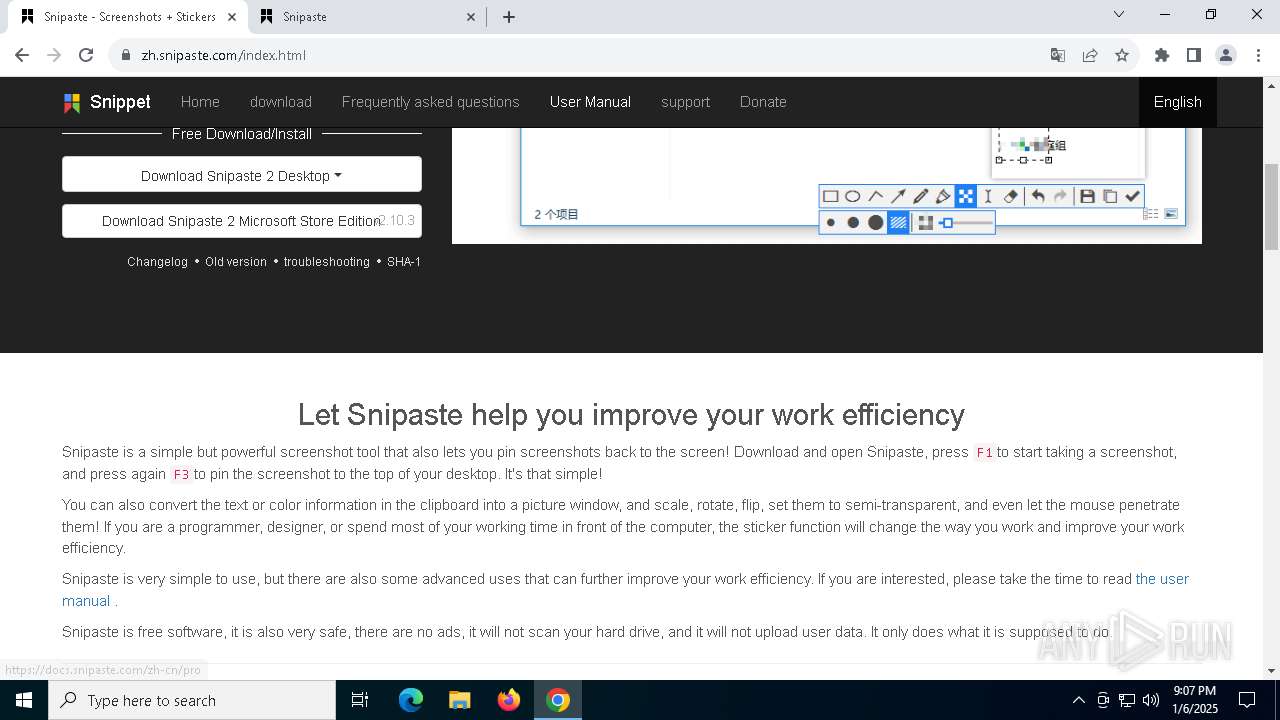Open a new browser tab
The image size is (1280, 720).
(509, 17)
